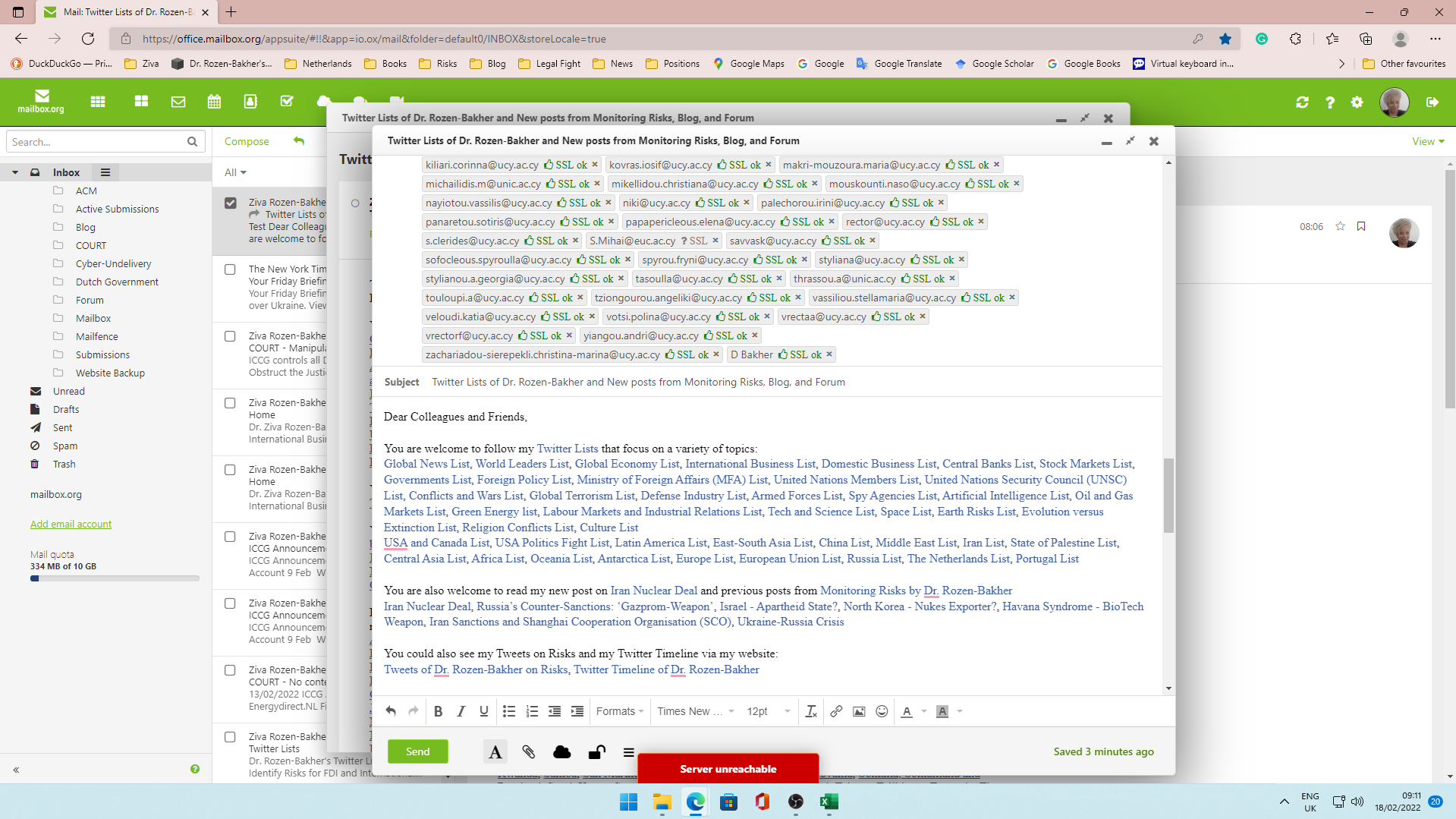Click the reply arrow next to Compose

pos(299,141)
